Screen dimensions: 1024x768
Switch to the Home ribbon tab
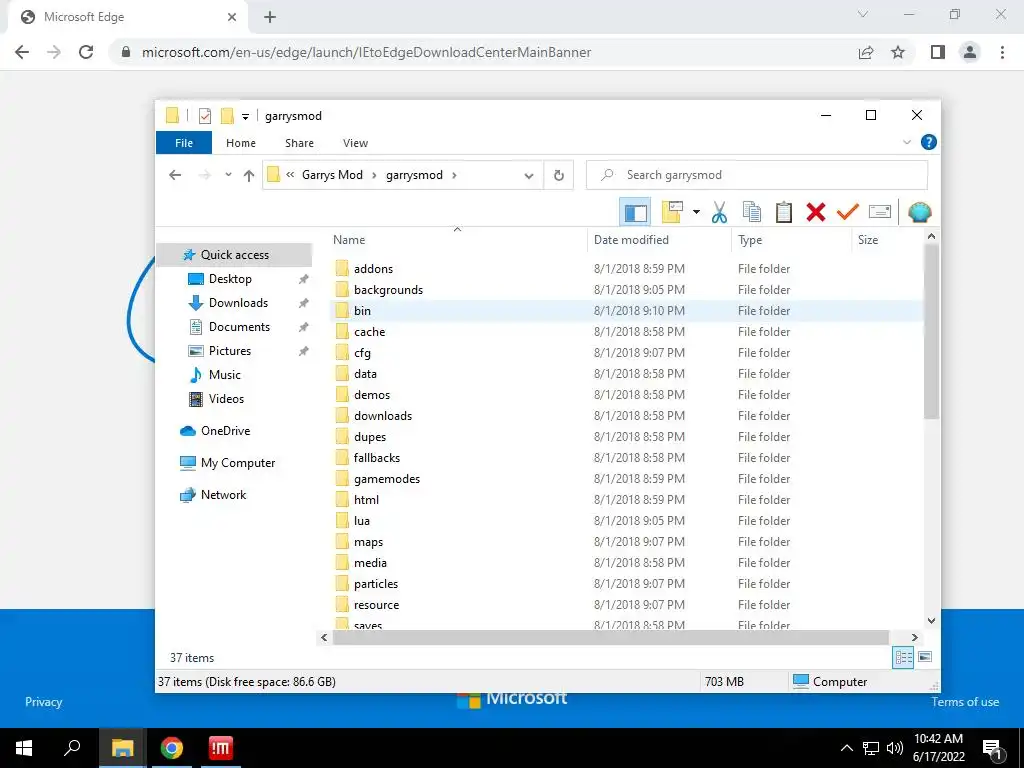241,143
